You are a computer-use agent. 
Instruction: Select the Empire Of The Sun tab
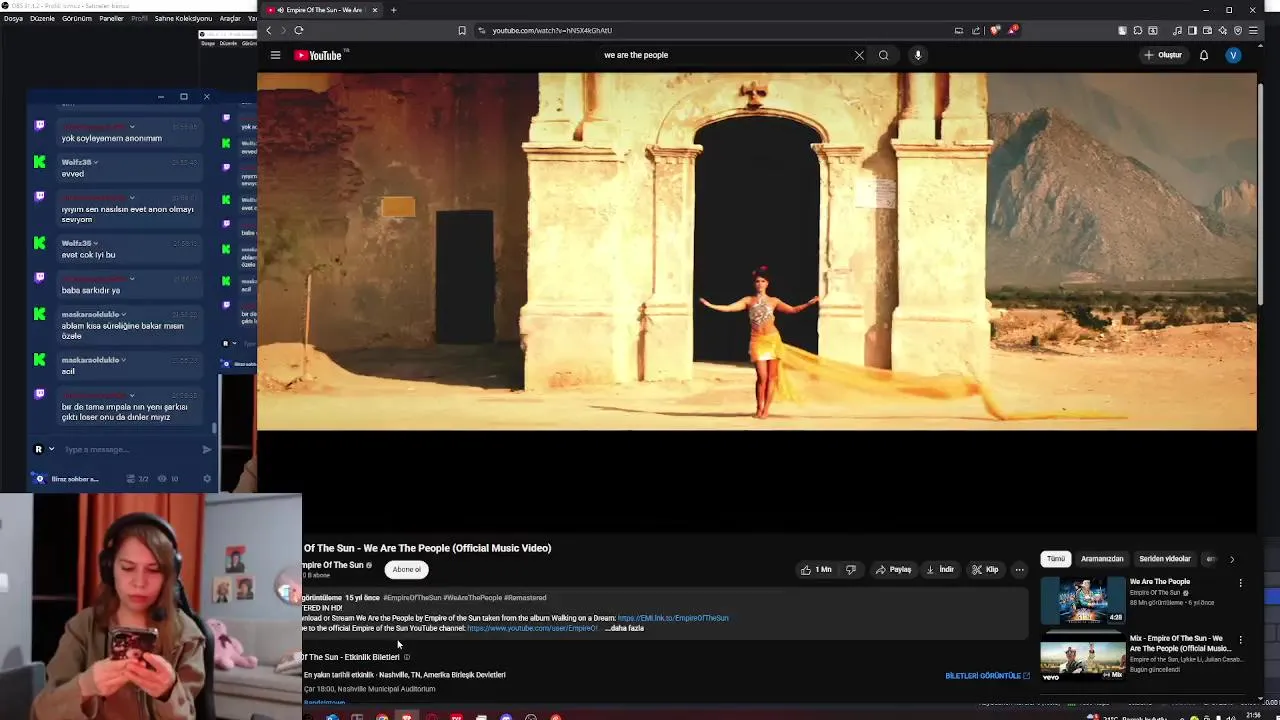click(320, 10)
